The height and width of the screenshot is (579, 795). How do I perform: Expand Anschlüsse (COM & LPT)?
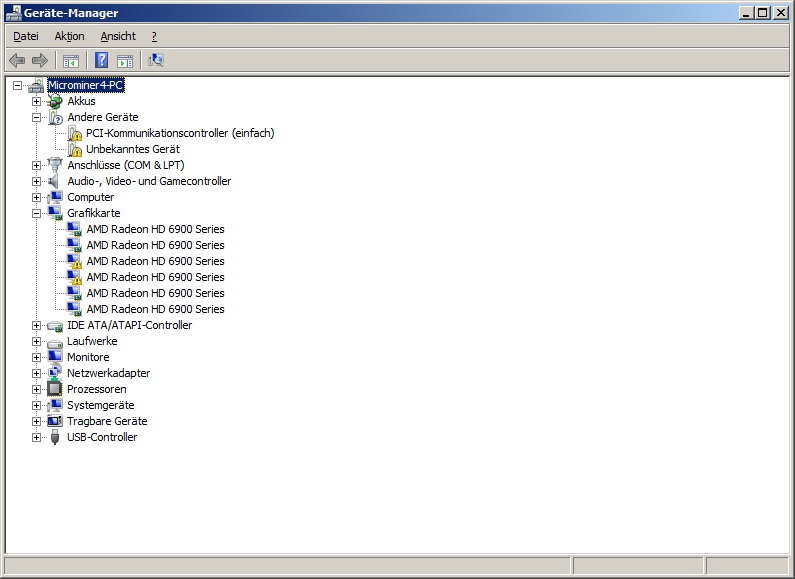(37, 165)
